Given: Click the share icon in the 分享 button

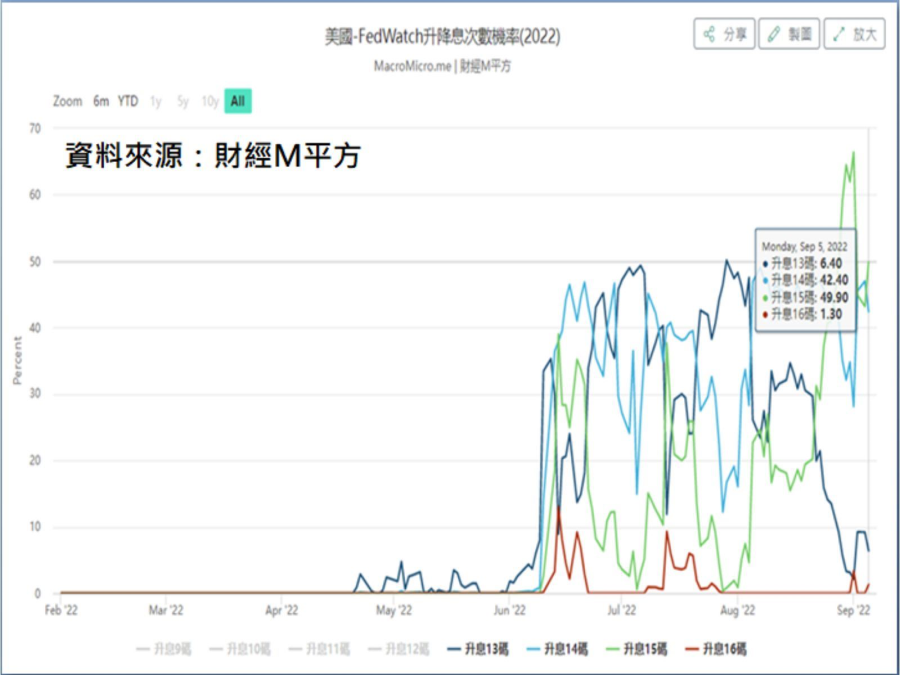Looking at the screenshot, I should (709, 34).
